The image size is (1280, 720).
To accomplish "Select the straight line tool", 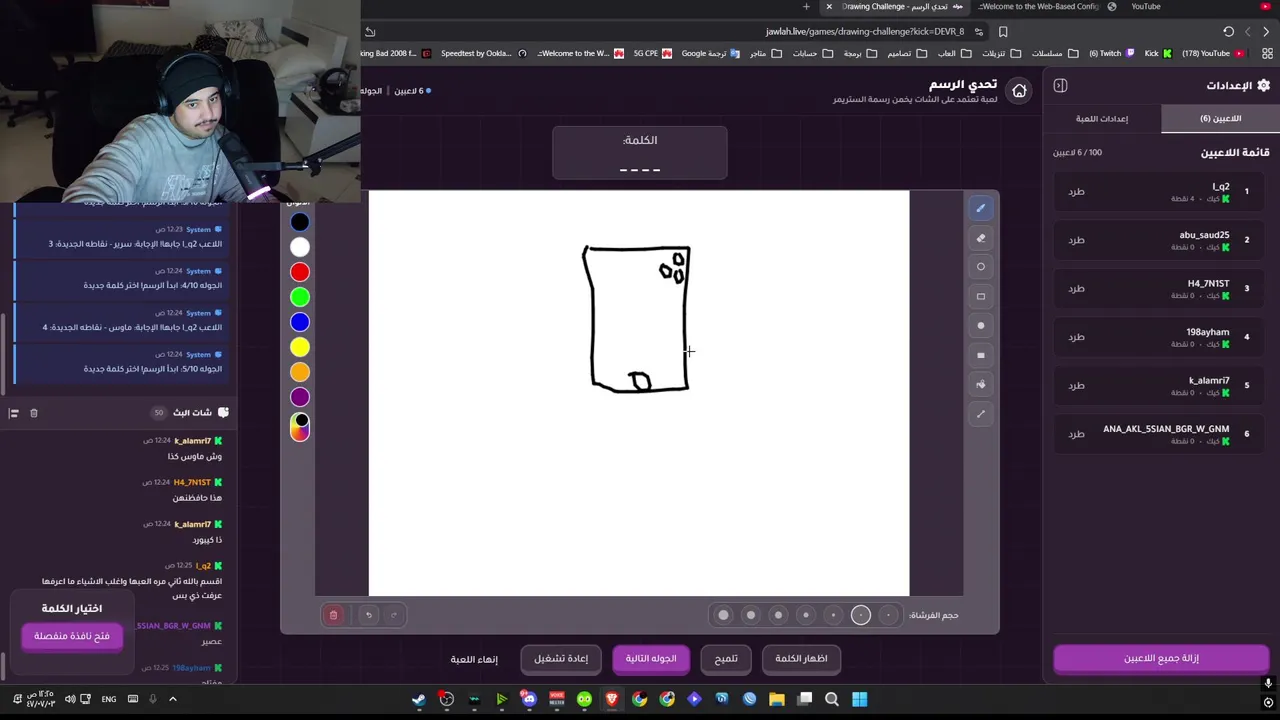I will pos(980,413).
